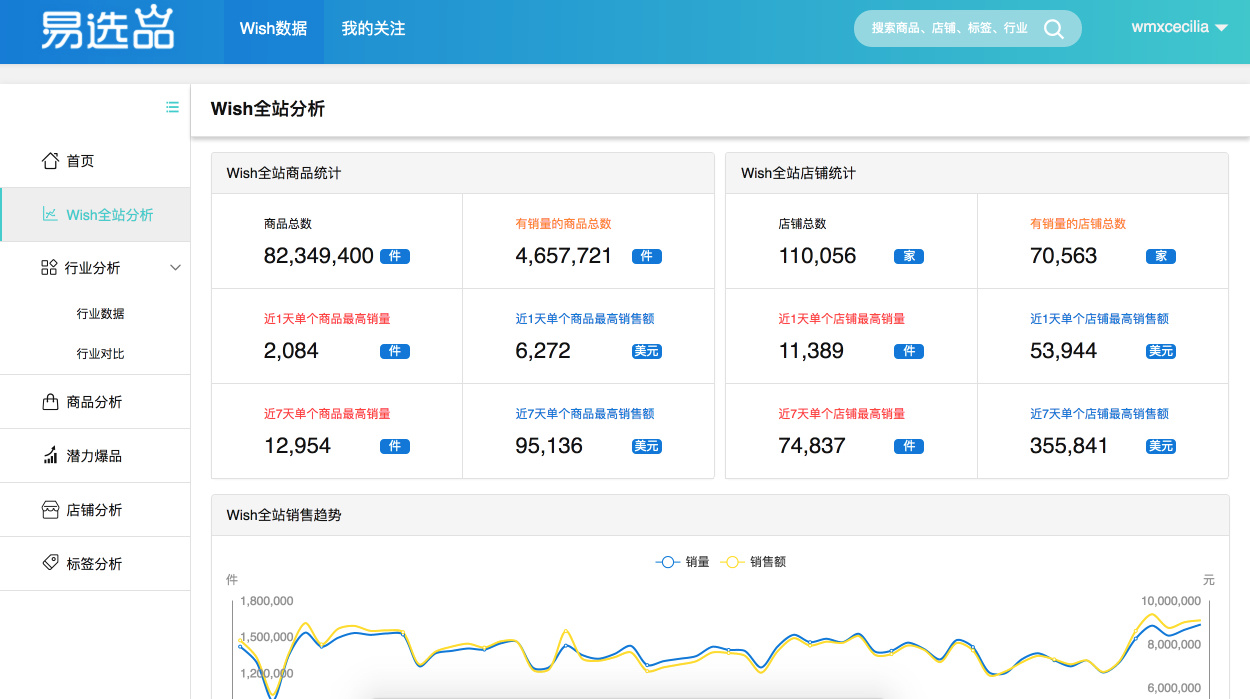Click the bar chart icon for 潜力爆品
This screenshot has height=699, width=1250.
coord(50,456)
